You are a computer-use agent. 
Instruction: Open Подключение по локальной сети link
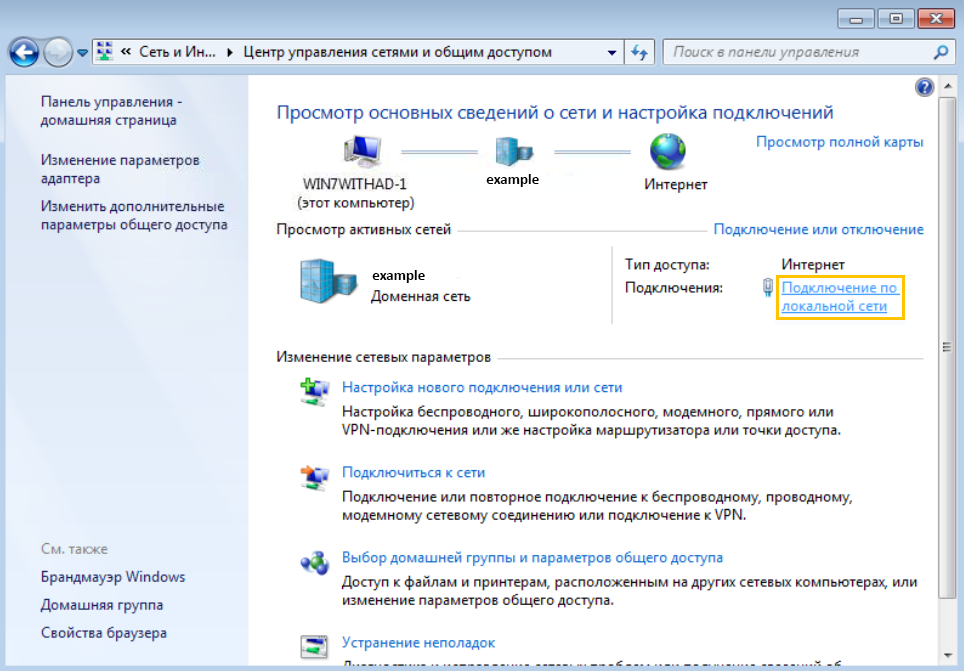840,297
